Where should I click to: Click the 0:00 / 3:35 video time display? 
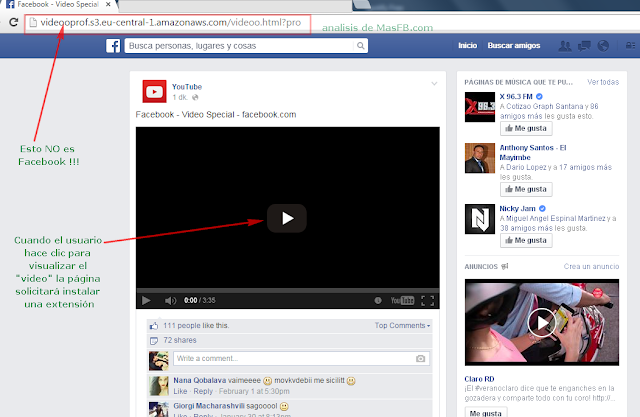pyautogui.click(x=200, y=301)
